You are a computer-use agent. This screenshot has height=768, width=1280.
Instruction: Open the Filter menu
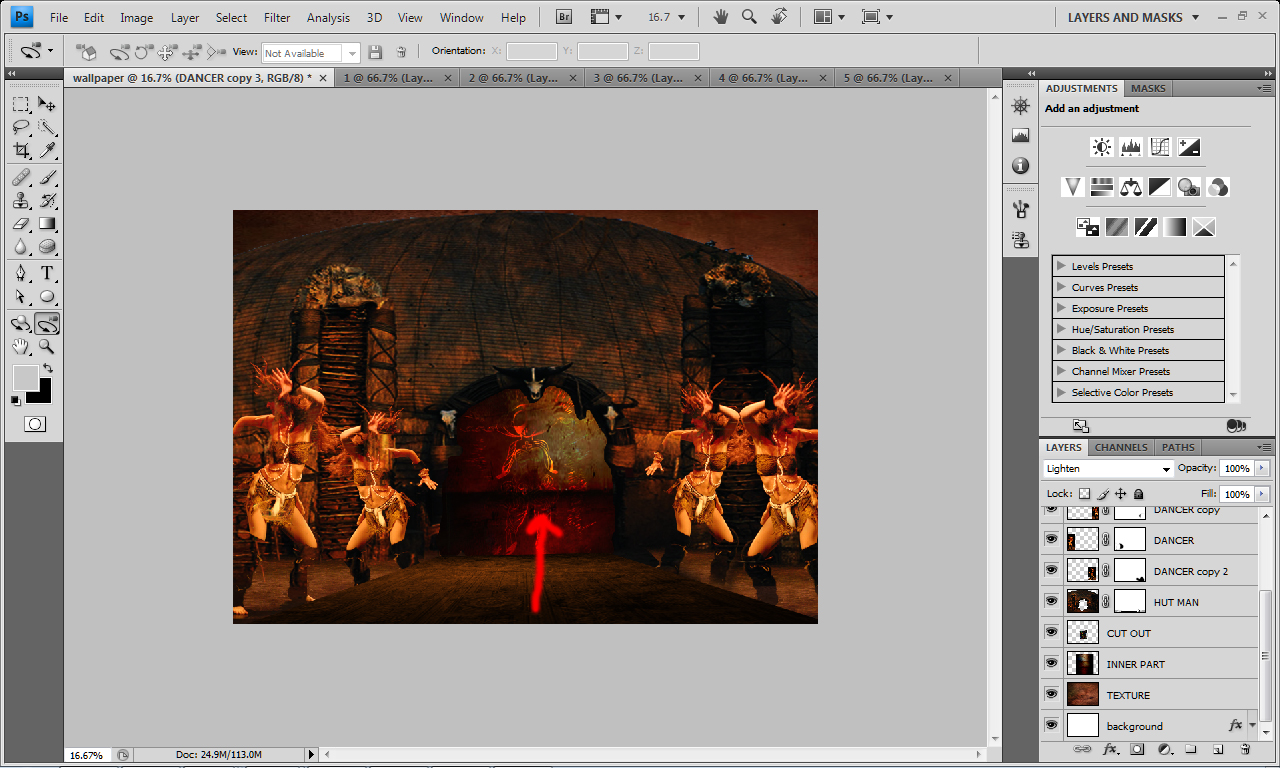pyautogui.click(x=277, y=17)
